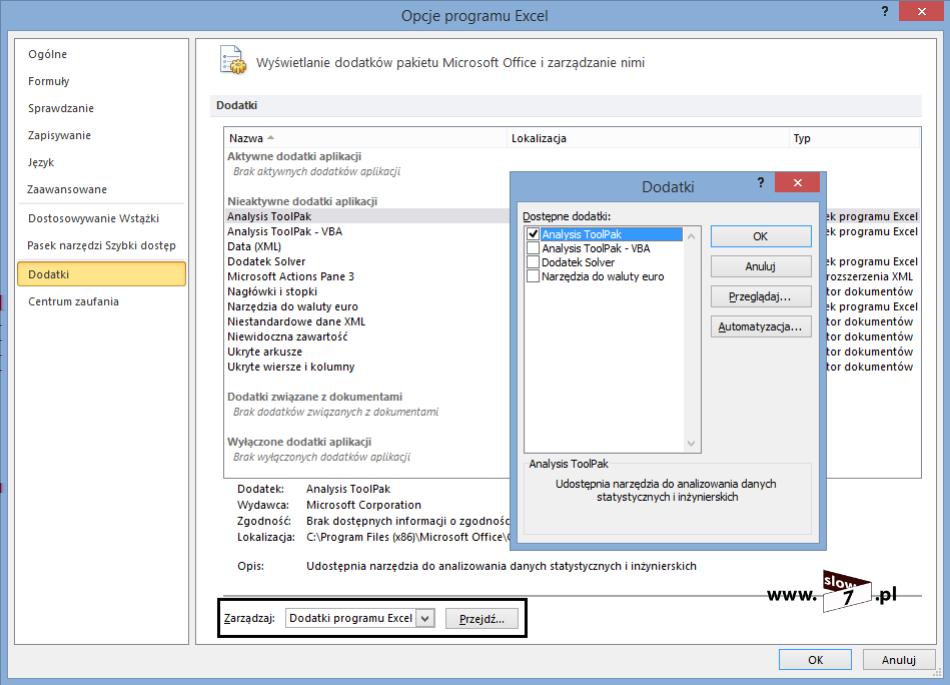Select the Dodatki category in sidebar
950x685 pixels.
point(101,274)
